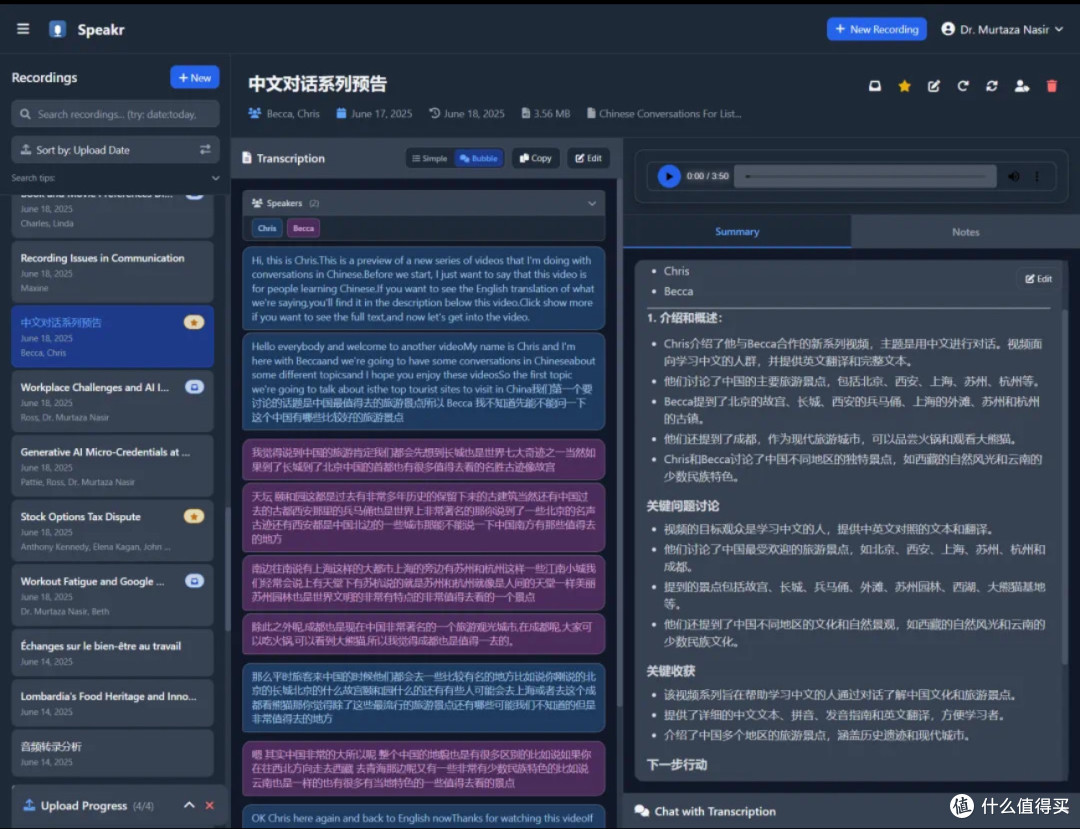
Task: Click inbox badge on Workplace Challenges item
Action: click(x=194, y=387)
